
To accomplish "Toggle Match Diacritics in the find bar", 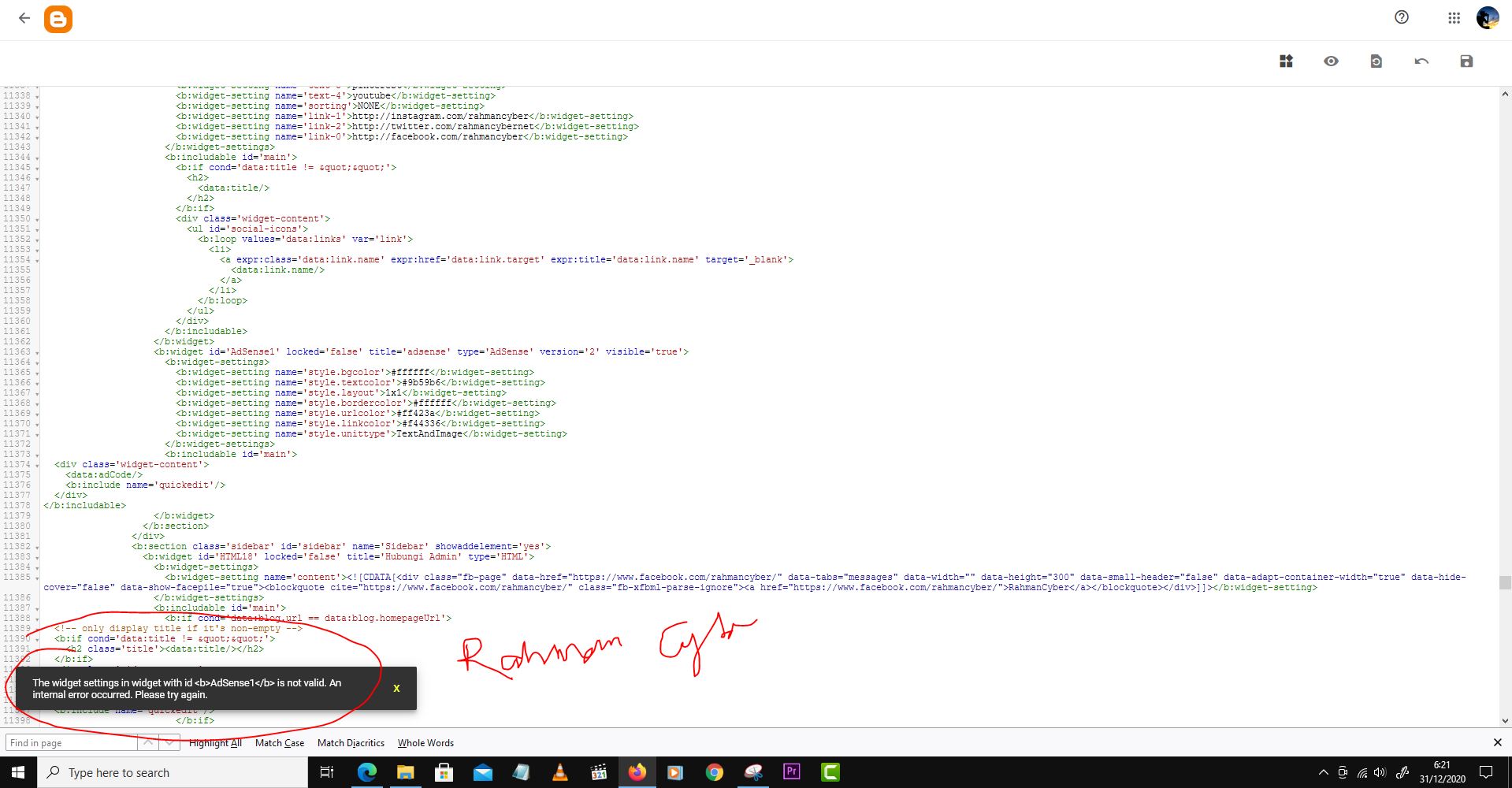I will pos(351,743).
